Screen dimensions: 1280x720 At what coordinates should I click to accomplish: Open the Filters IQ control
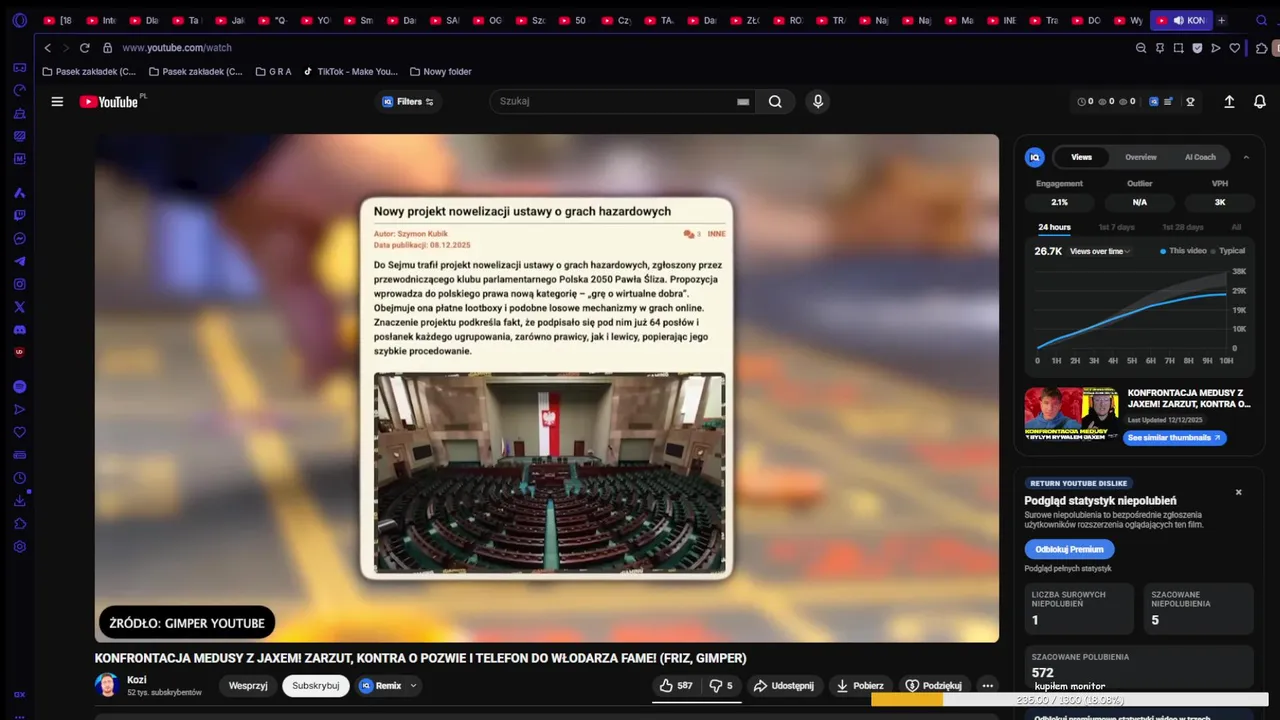408,101
